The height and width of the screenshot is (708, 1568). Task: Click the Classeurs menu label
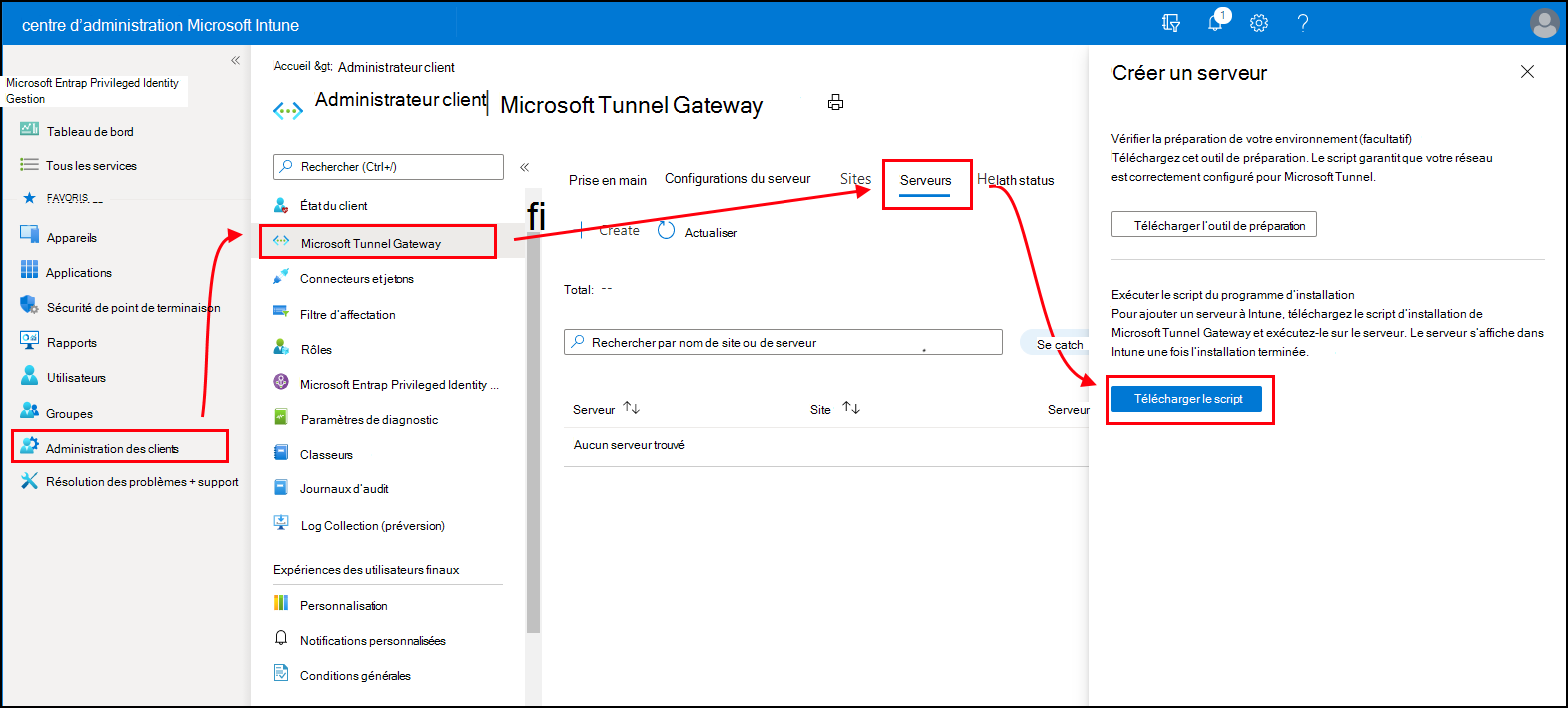[326, 454]
